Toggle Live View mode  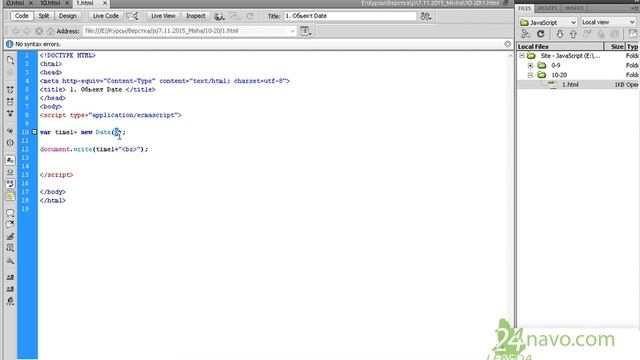[163, 16]
